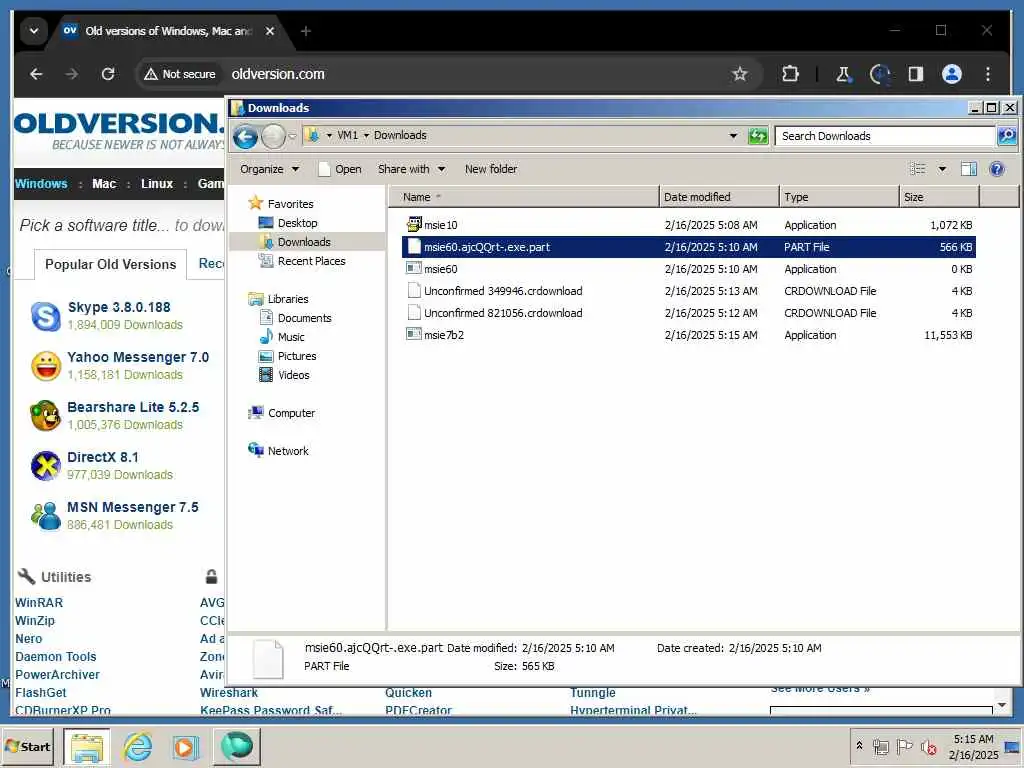Image resolution: width=1024 pixels, height=768 pixels.
Task: Click the Search Downloads input field
Action: coord(886,136)
